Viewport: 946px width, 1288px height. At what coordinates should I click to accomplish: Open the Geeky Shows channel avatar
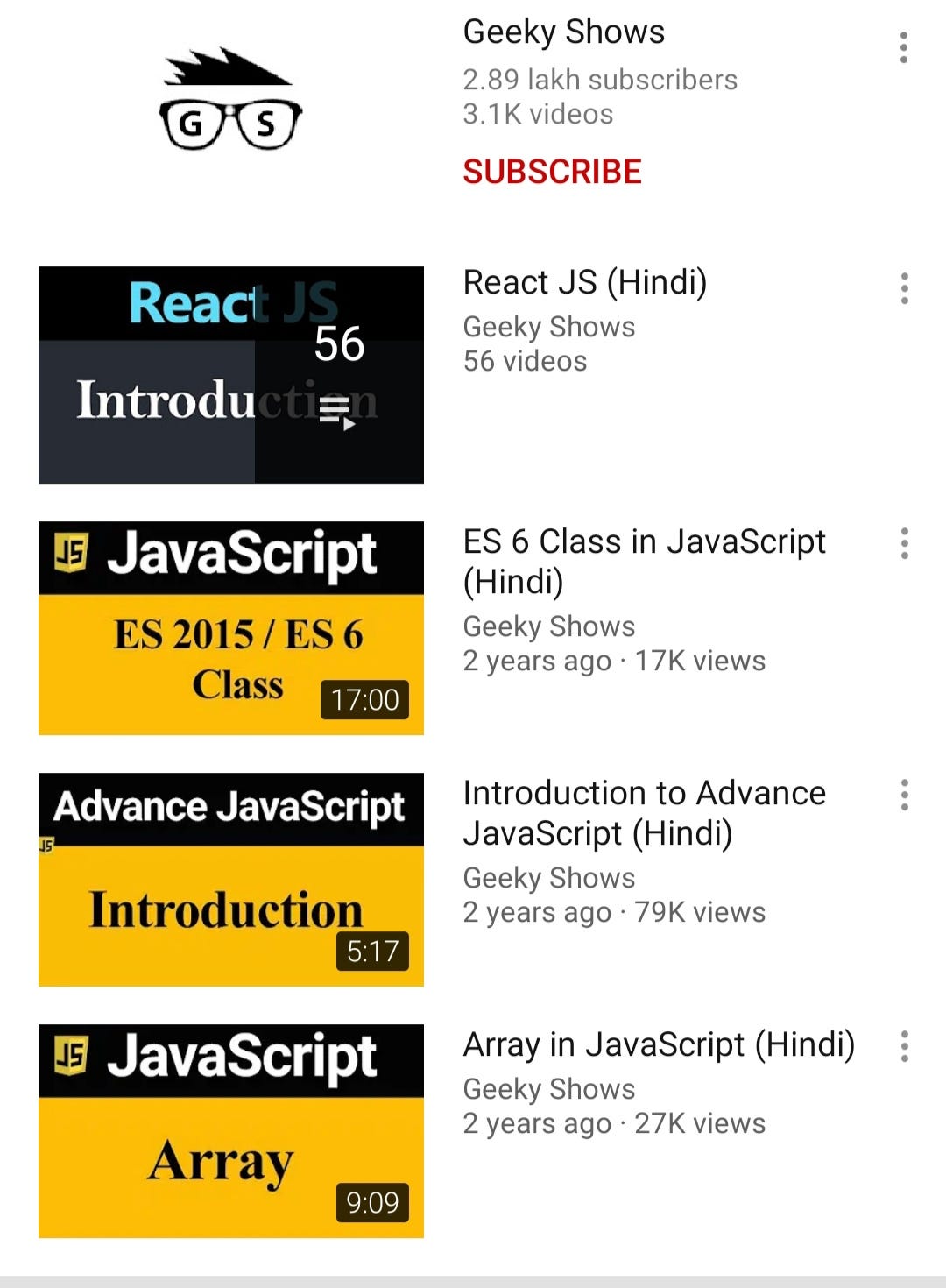click(x=231, y=99)
